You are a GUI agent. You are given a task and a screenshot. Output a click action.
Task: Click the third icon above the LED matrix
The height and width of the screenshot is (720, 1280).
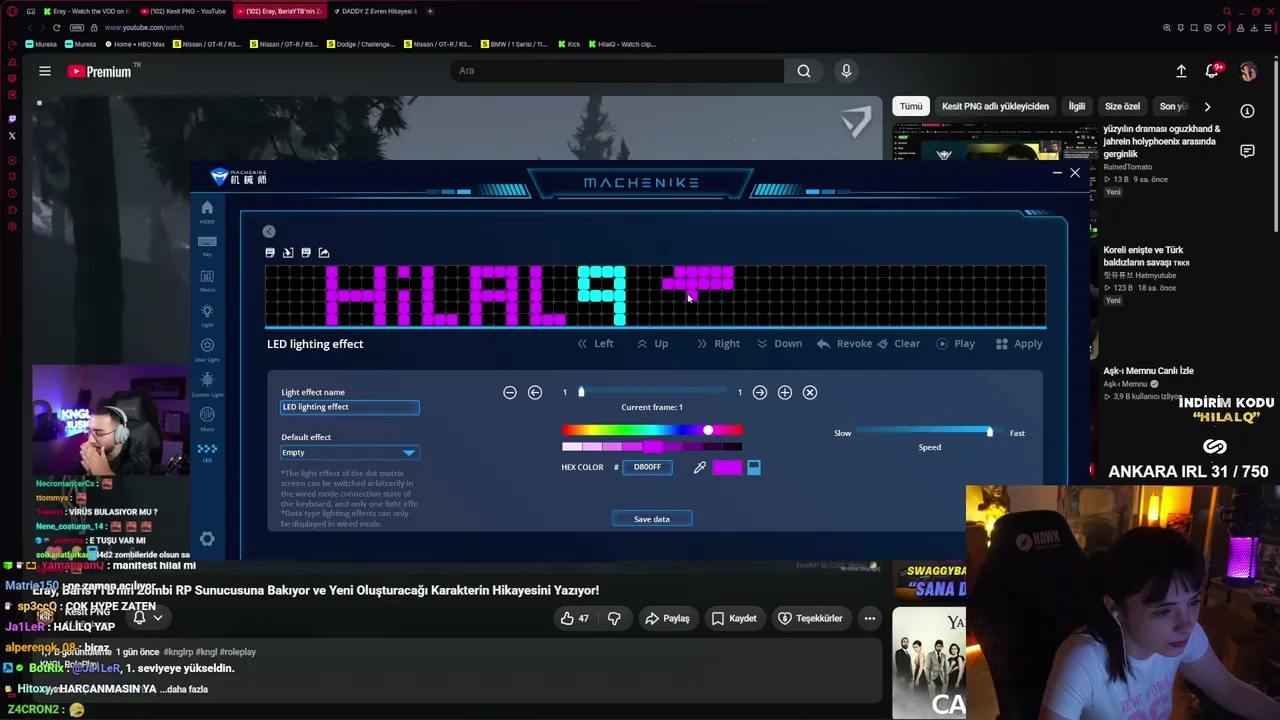click(x=306, y=253)
